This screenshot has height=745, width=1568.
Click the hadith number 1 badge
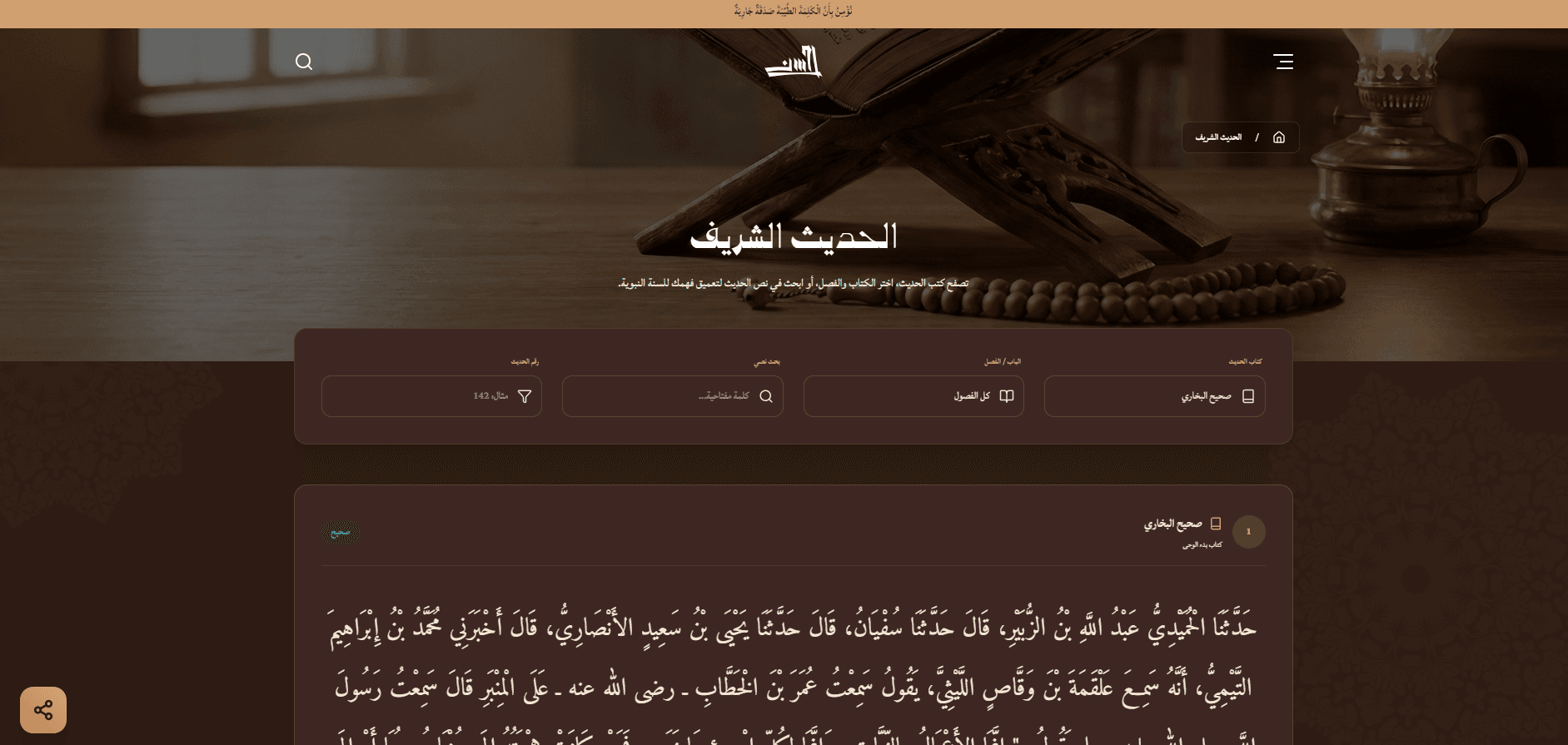(x=1248, y=532)
